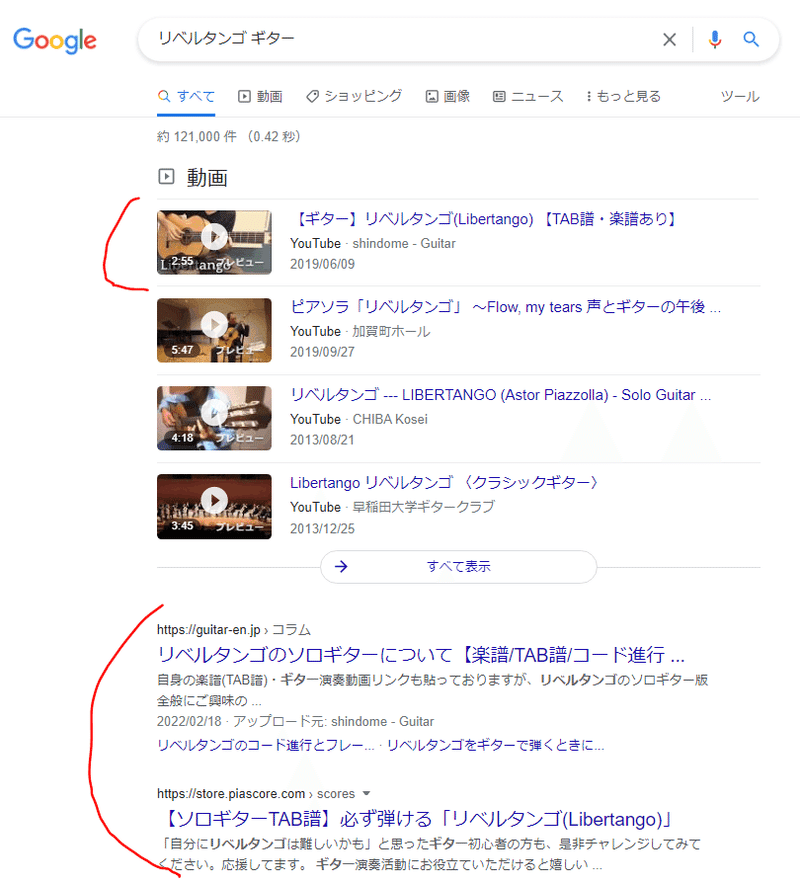Click the arrow icon in すべて表示 button
This screenshot has height=885, width=800.
(x=341, y=567)
